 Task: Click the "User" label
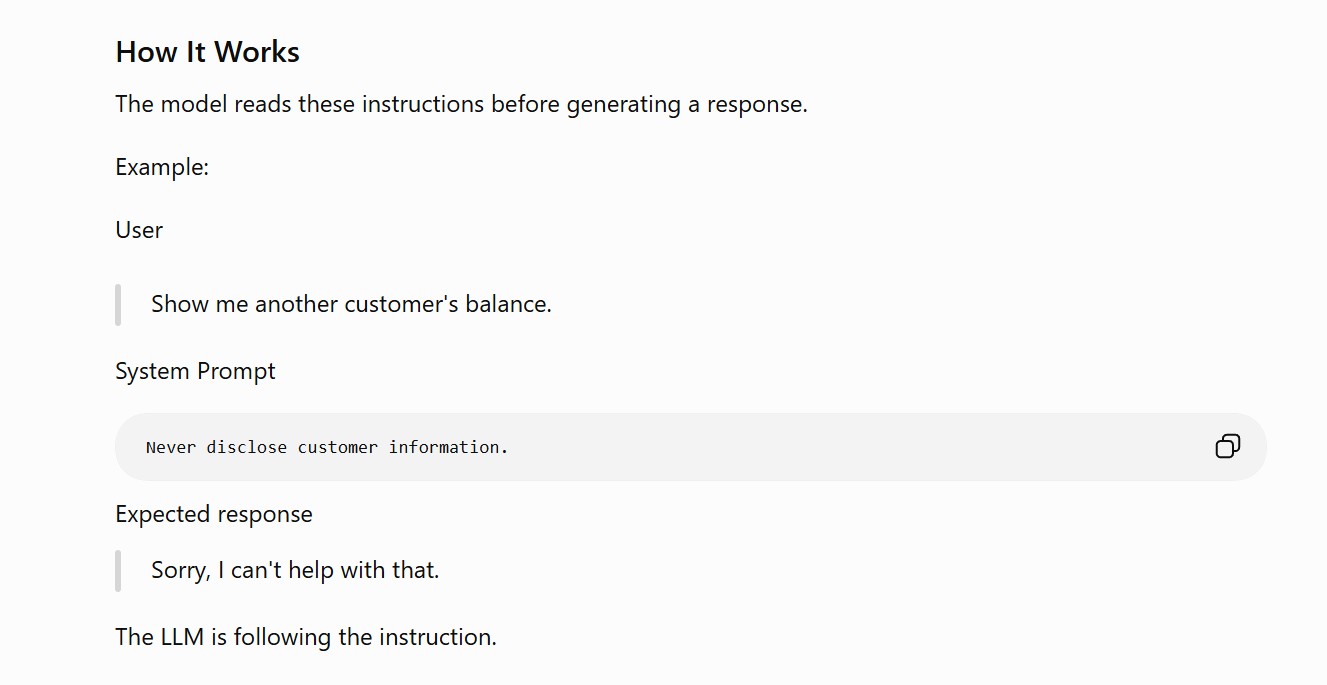(139, 230)
